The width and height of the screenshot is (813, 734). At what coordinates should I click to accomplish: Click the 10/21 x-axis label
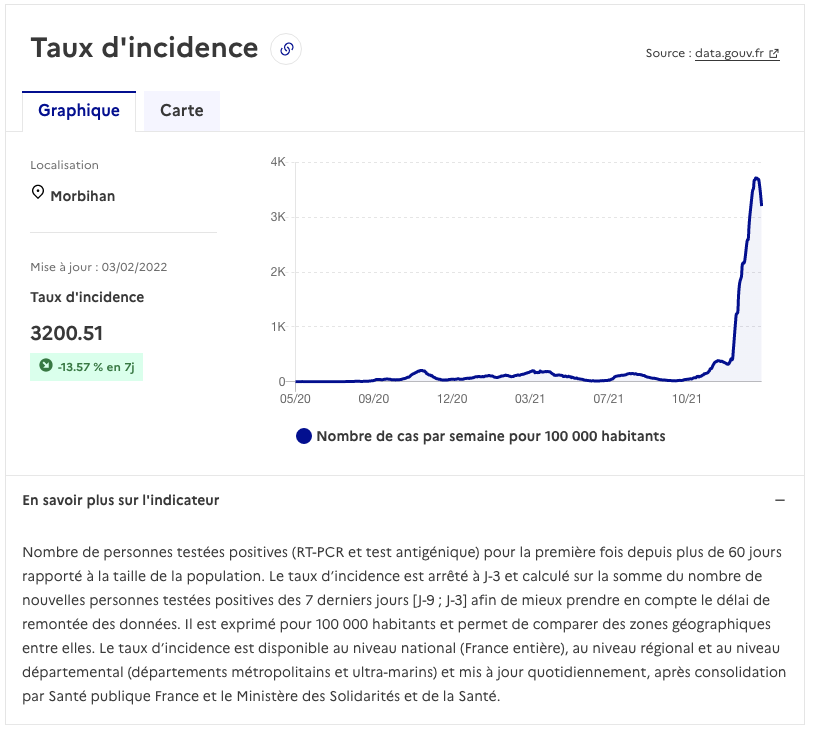coord(686,399)
